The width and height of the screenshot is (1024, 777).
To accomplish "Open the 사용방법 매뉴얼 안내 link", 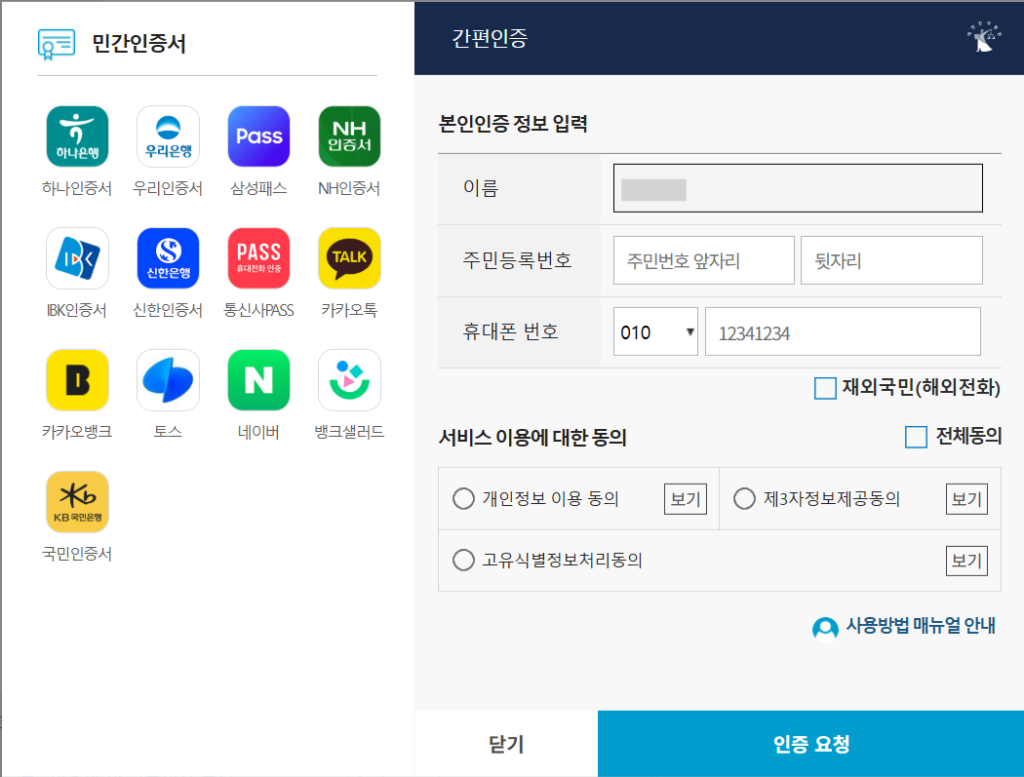I will tap(920, 626).
